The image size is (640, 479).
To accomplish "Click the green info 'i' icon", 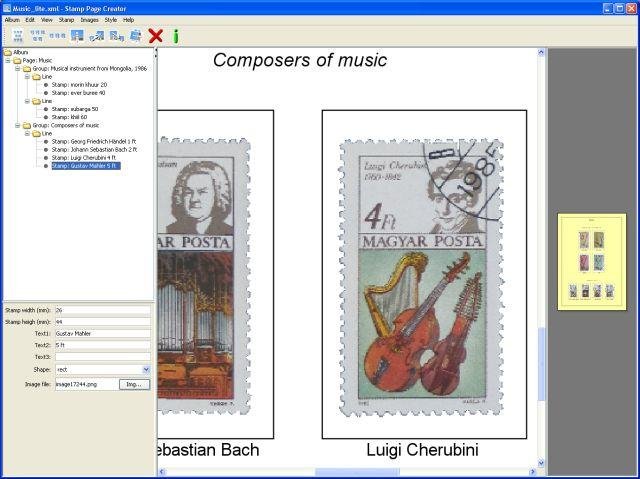I will pyautogui.click(x=176, y=36).
